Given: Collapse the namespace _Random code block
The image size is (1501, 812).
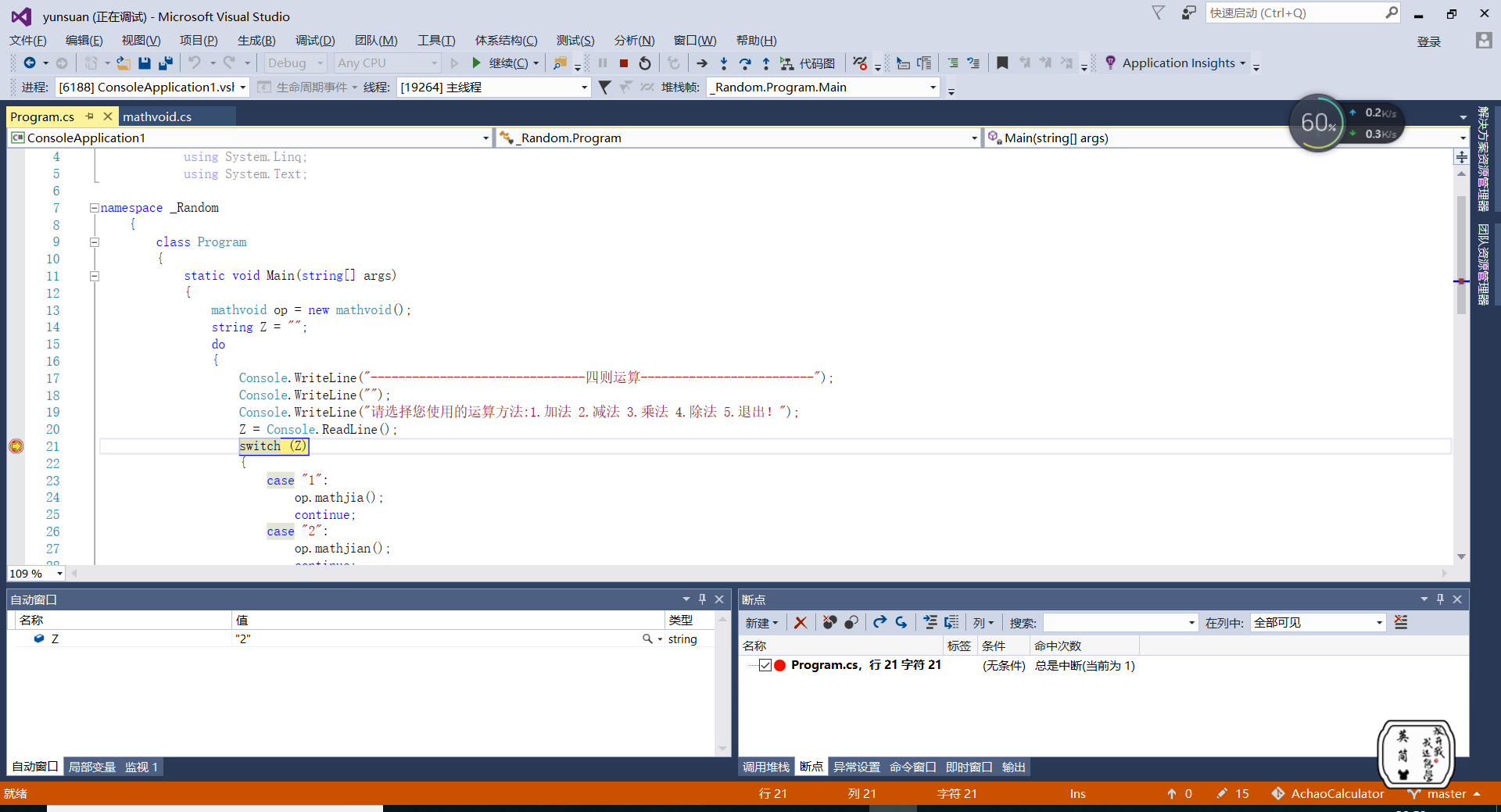Looking at the screenshot, I should click(94, 208).
